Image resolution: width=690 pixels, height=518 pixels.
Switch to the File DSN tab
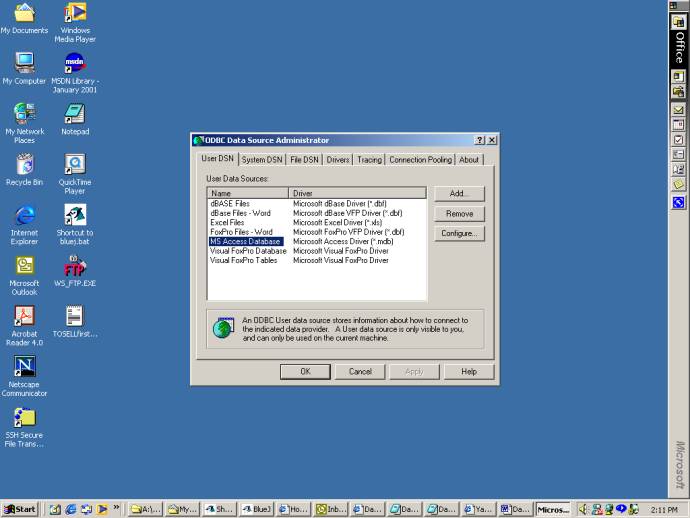304,160
